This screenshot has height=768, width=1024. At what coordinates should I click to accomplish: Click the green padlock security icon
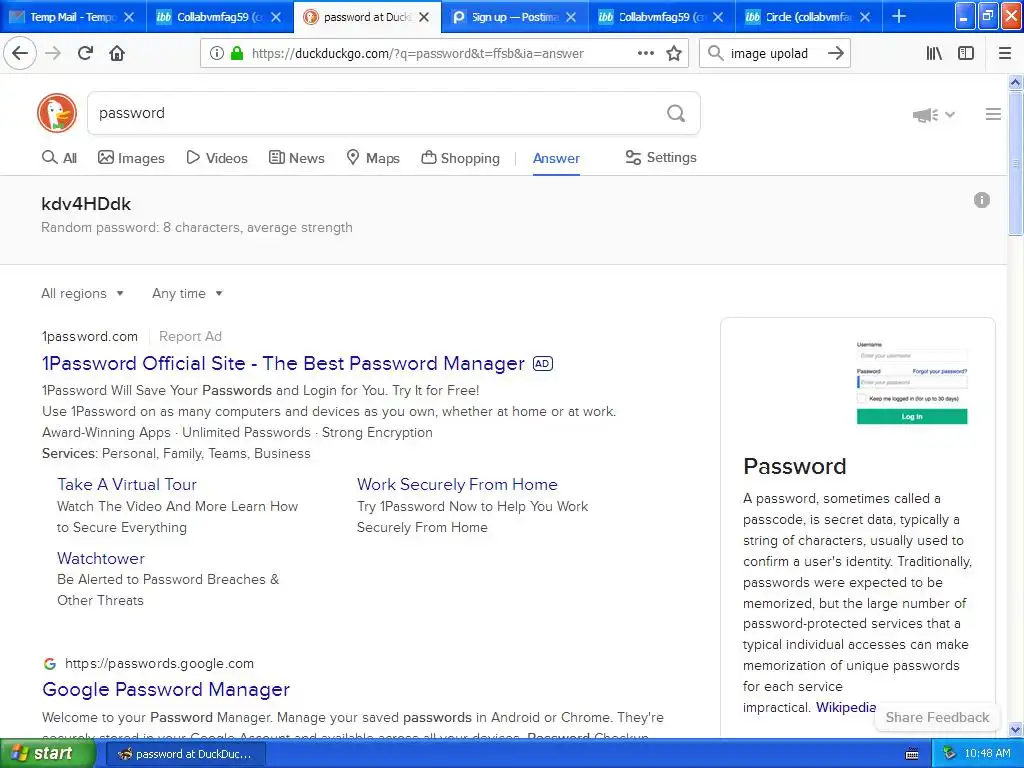click(x=237, y=53)
